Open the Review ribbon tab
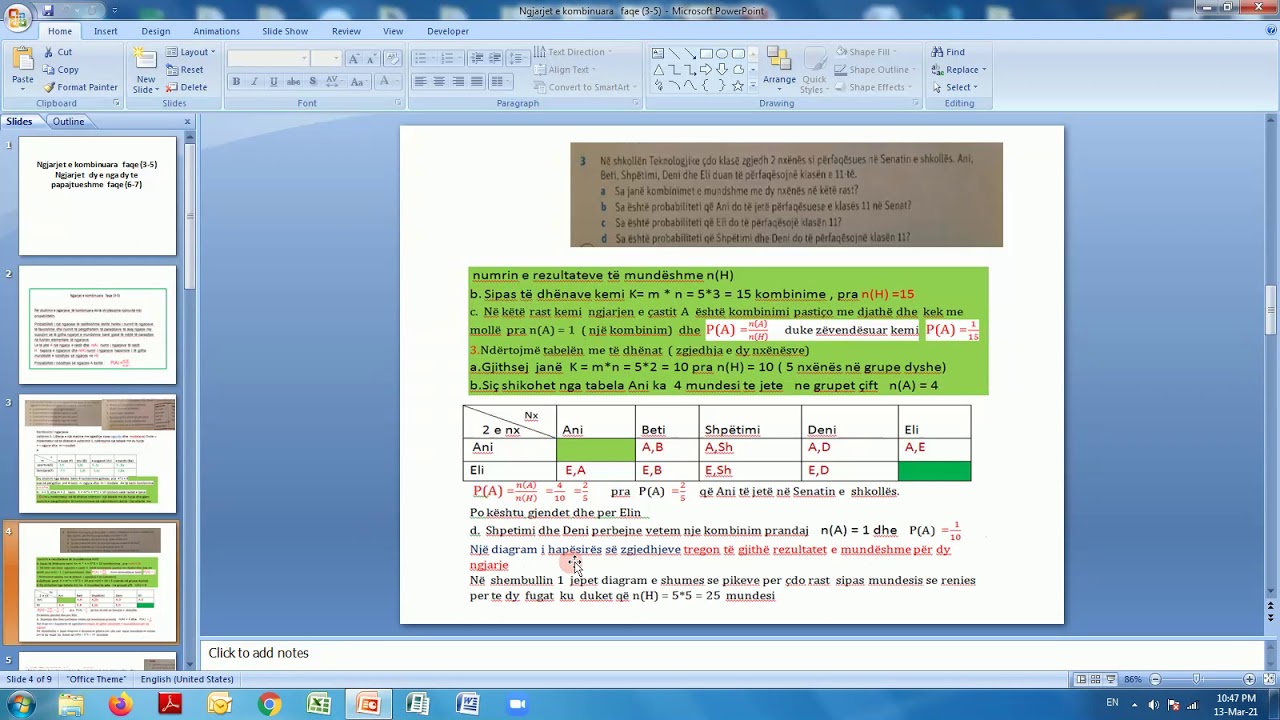 tap(346, 31)
